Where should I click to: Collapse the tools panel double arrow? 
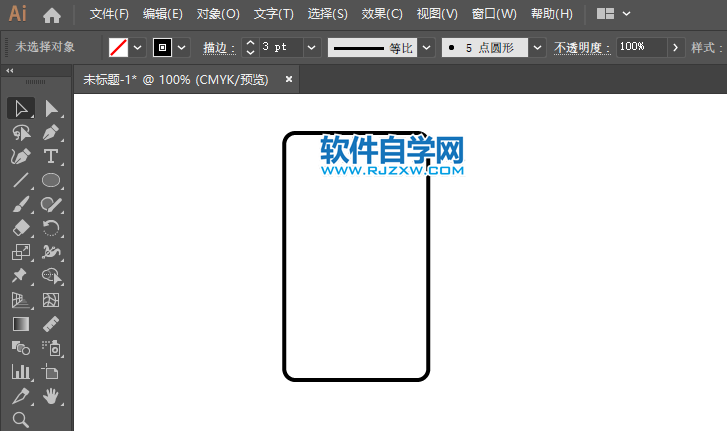click(x=10, y=71)
